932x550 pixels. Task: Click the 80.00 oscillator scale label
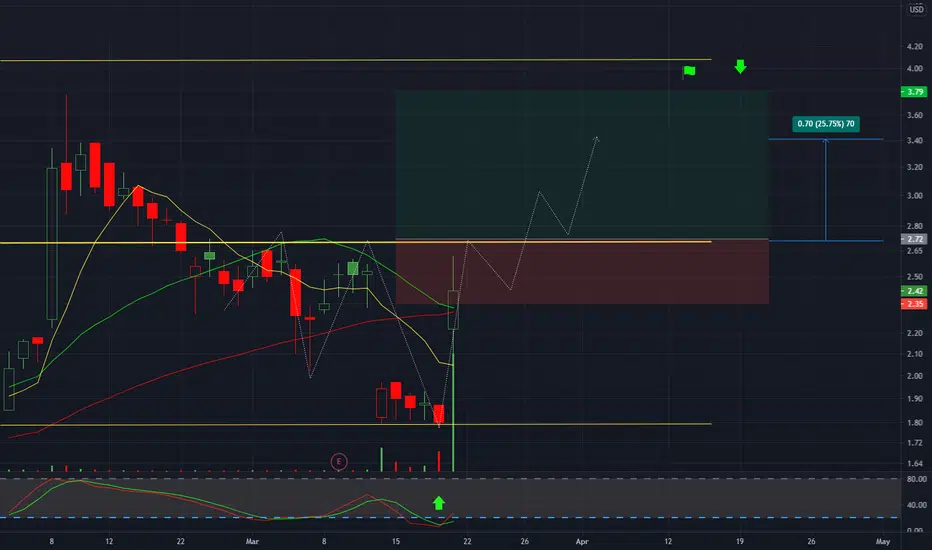tap(917, 479)
